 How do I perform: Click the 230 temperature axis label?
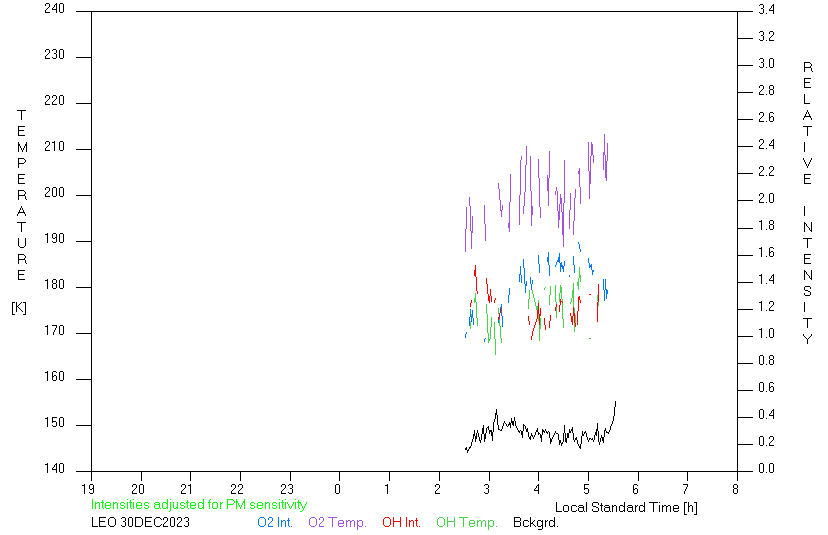pos(54,54)
